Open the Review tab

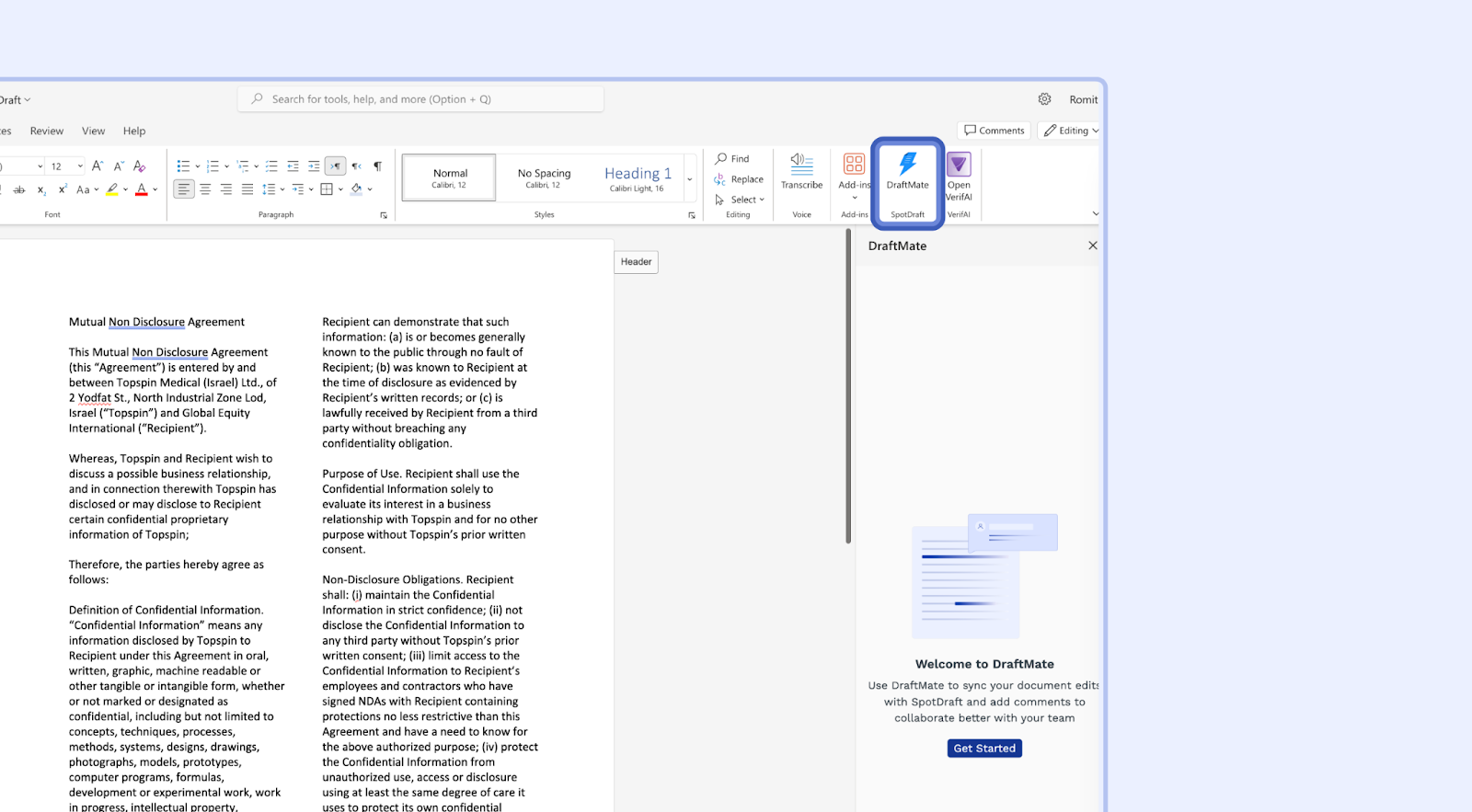pos(47,131)
